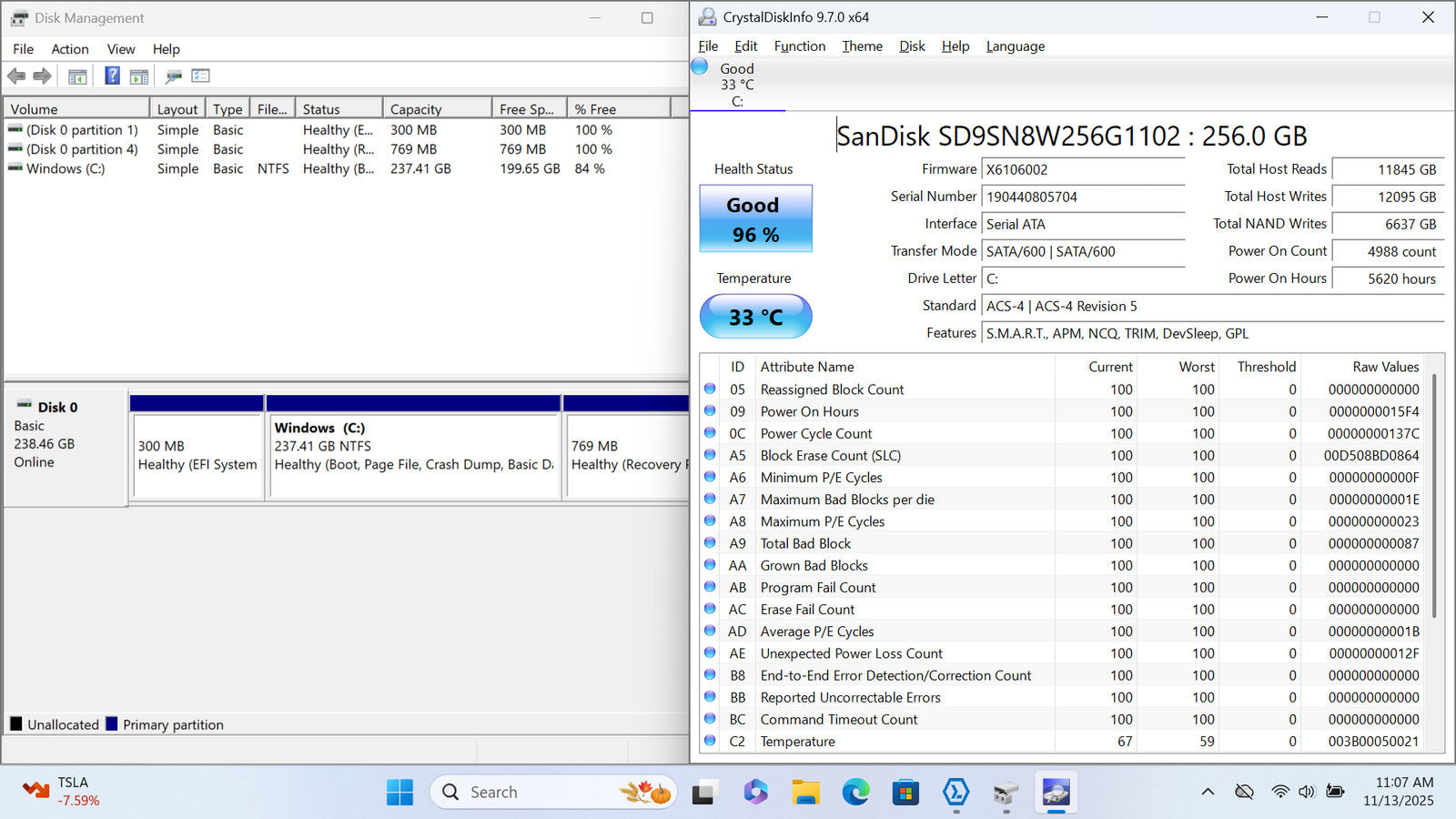Open File Explorer from the taskbar
The width and height of the screenshot is (1456, 819).
(x=805, y=793)
